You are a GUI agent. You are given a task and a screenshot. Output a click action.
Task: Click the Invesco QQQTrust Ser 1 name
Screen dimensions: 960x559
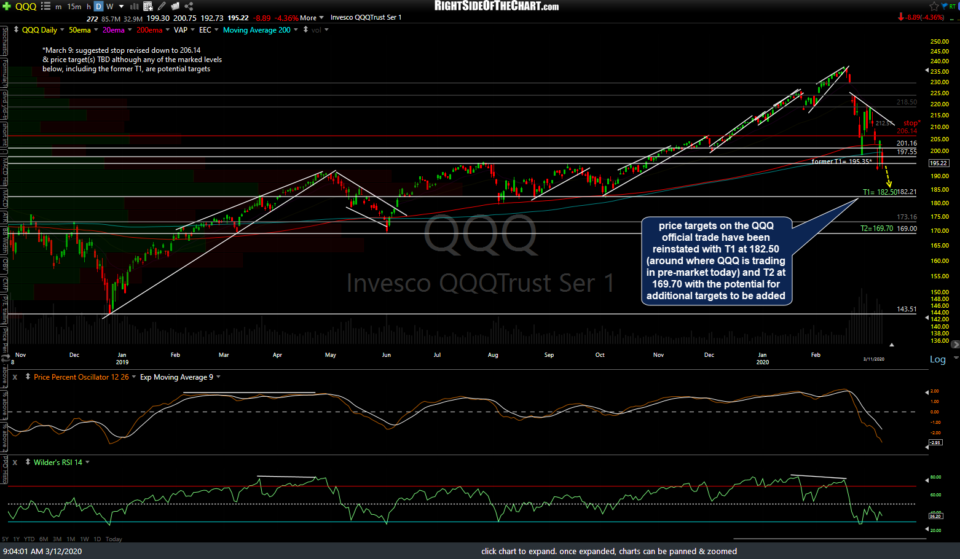(366, 18)
